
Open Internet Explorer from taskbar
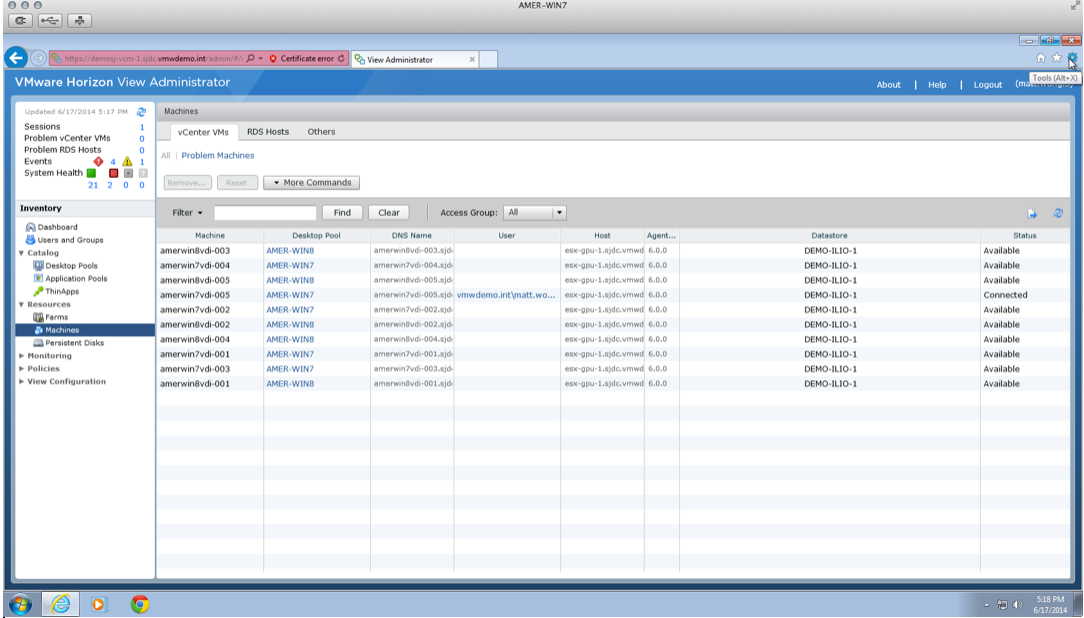[61, 604]
